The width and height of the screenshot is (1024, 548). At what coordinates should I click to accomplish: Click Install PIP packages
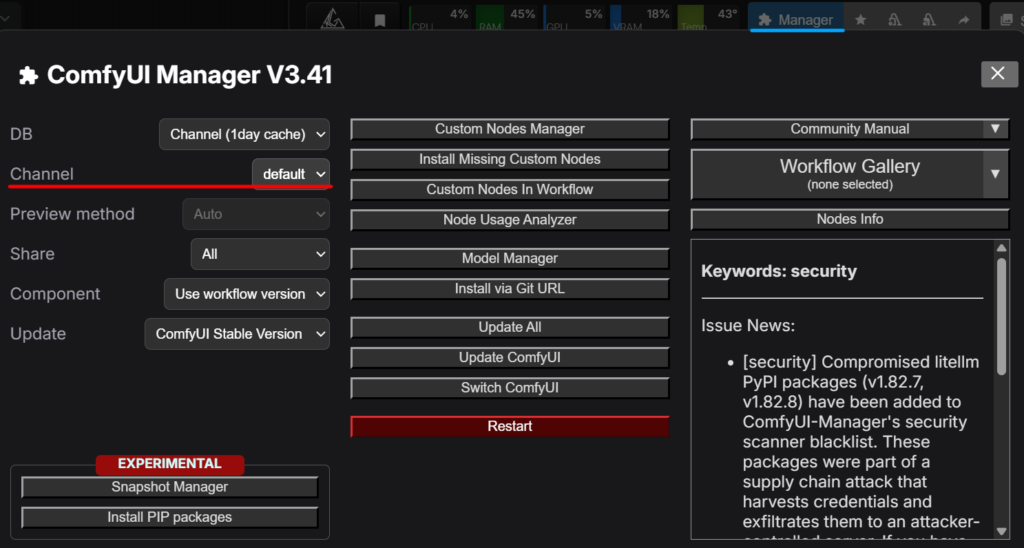click(x=170, y=517)
